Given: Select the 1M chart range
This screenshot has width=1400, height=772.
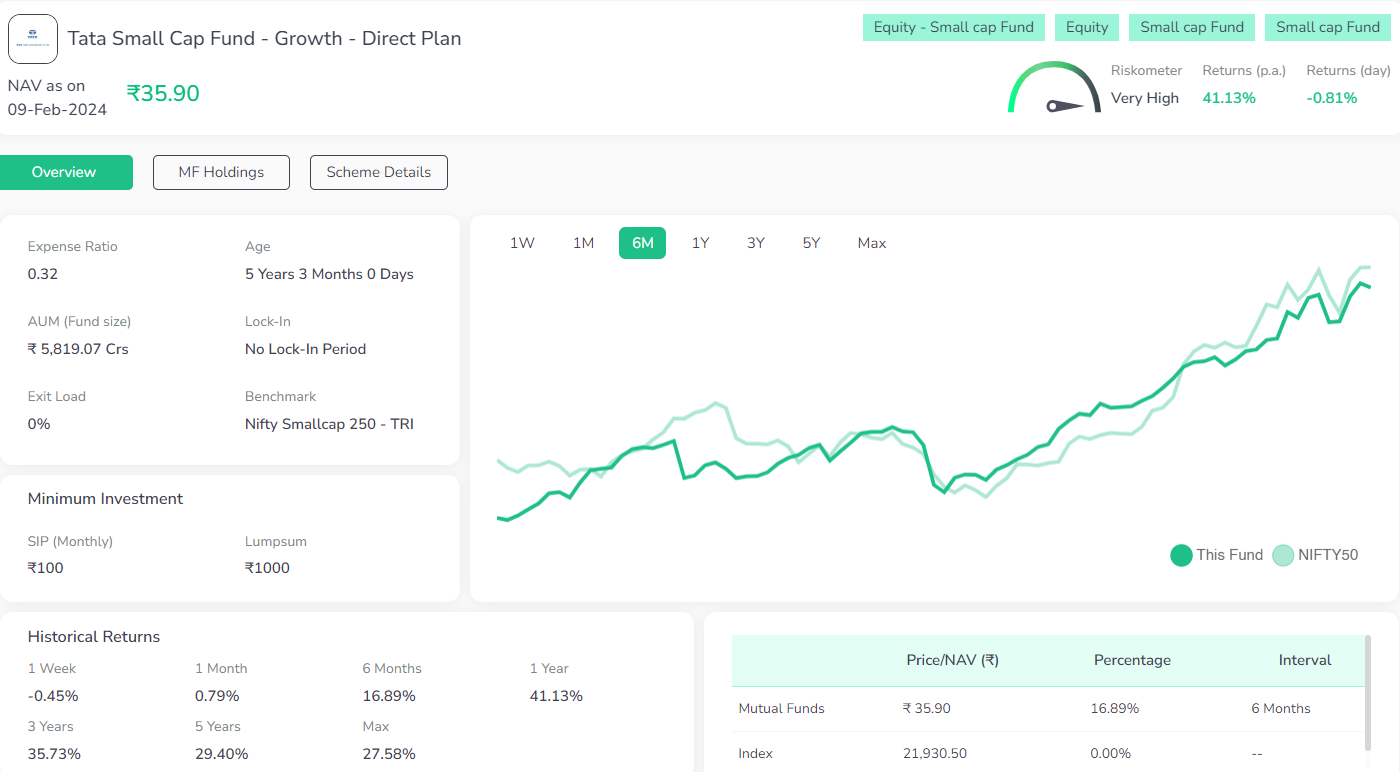Looking at the screenshot, I should pos(583,242).
